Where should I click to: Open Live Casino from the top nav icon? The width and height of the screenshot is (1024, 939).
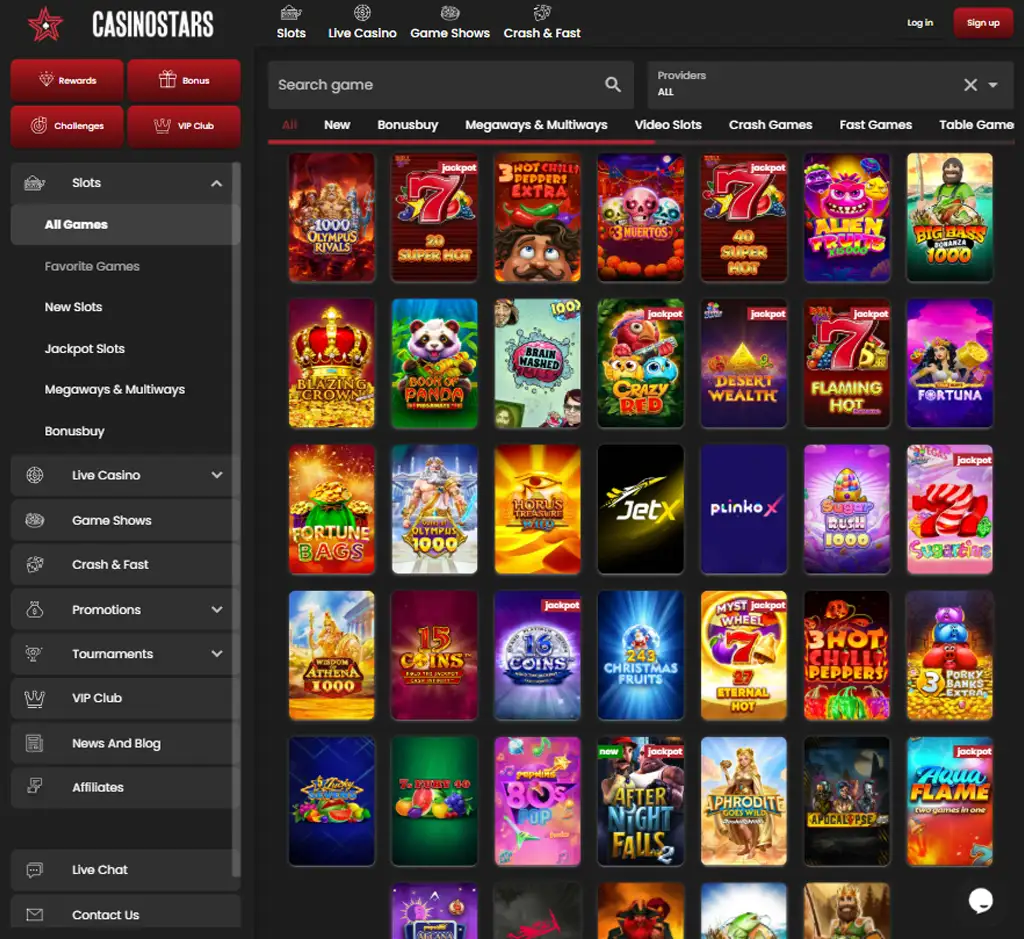pyautogui.click(x=362, y=13)
